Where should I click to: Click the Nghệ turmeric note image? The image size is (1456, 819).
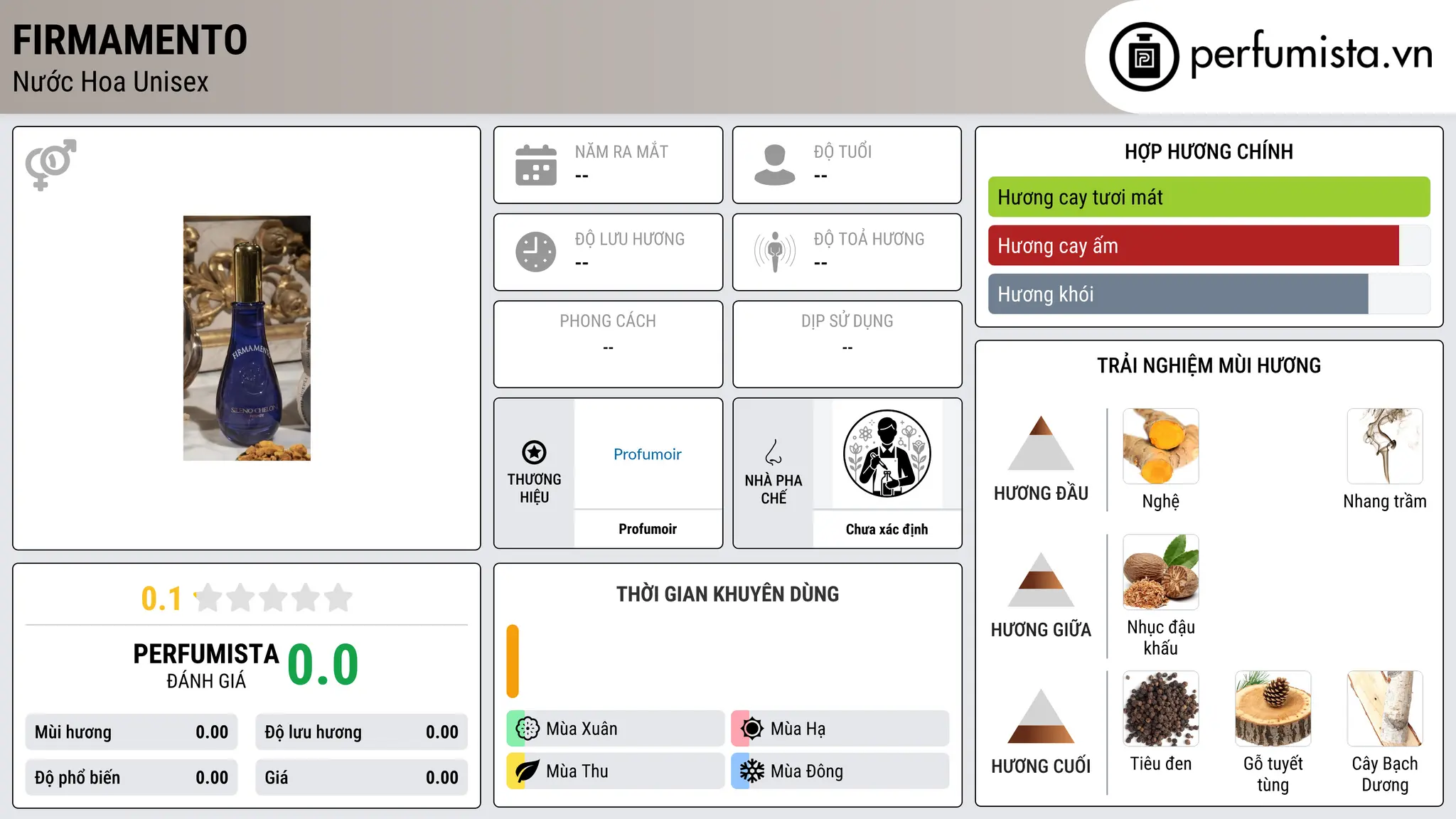point(1160,446)
